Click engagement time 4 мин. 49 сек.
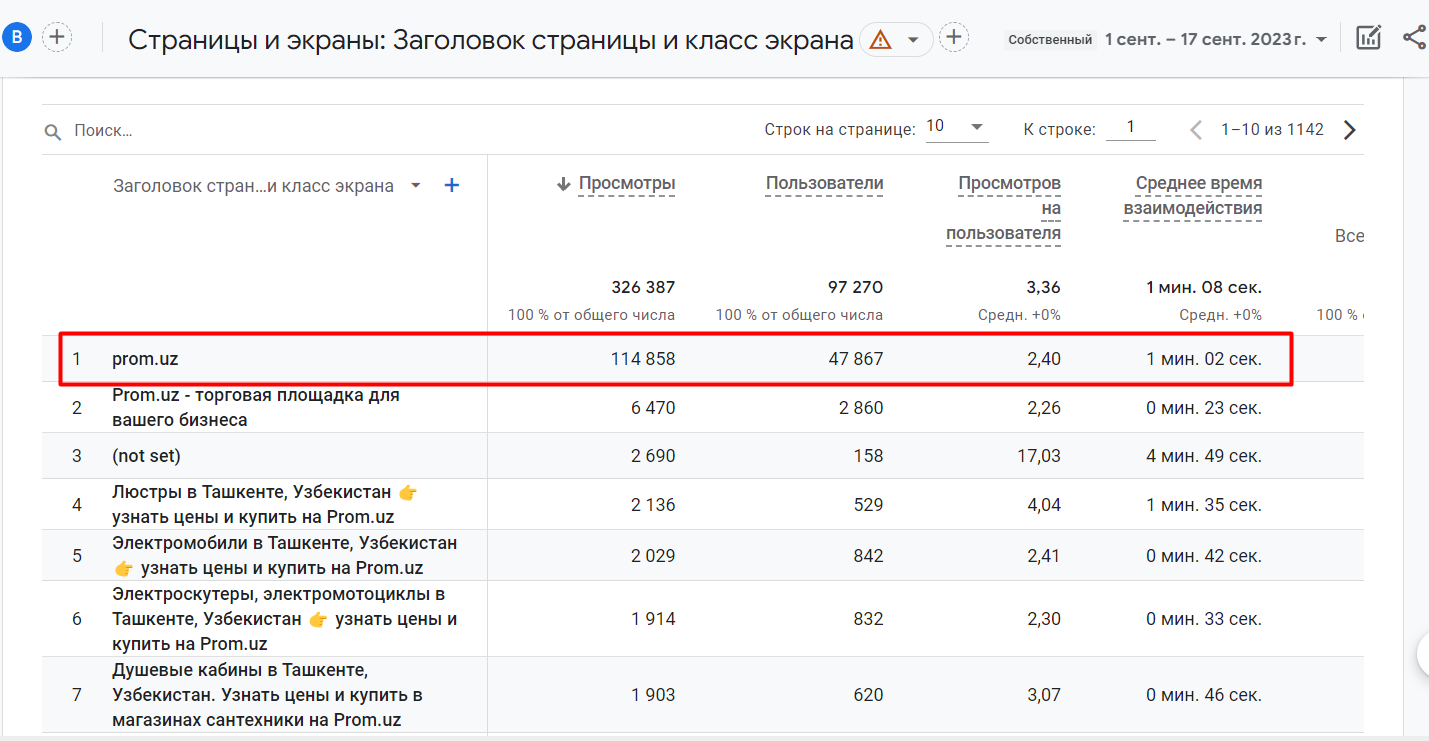The image size is (1429, 741). [1204, 456]
